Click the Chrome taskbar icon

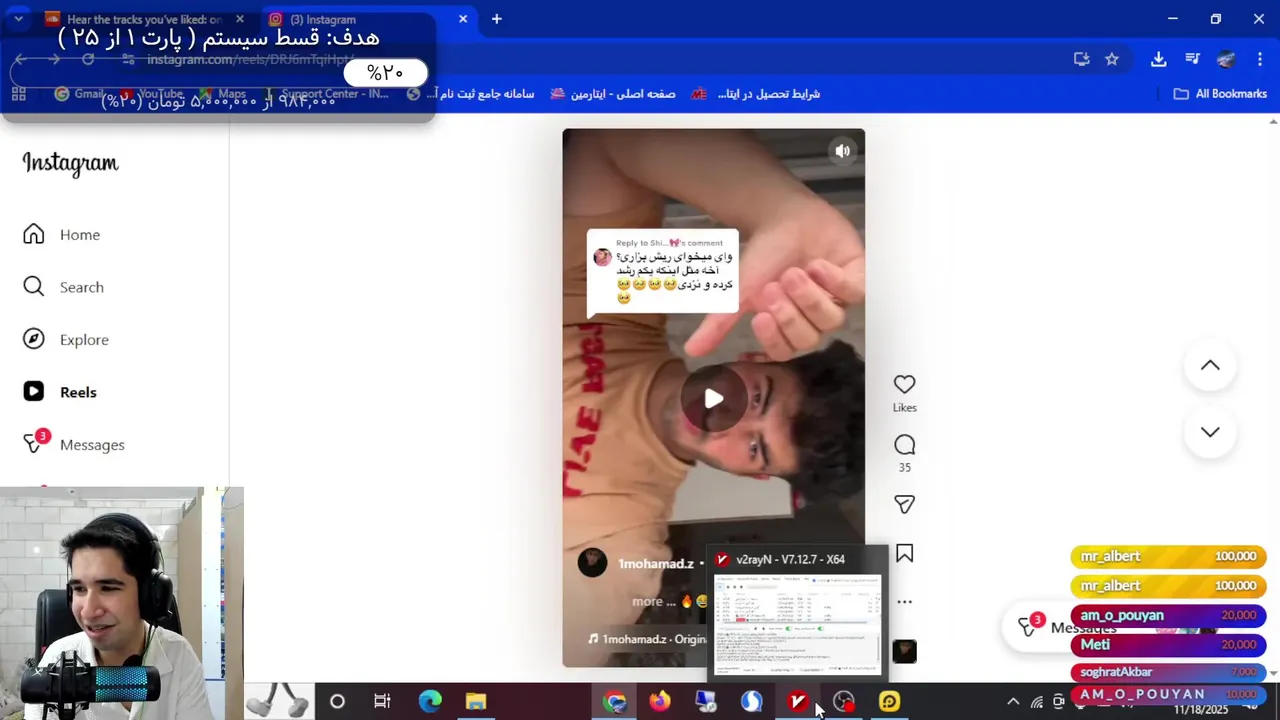coord(614,701)
